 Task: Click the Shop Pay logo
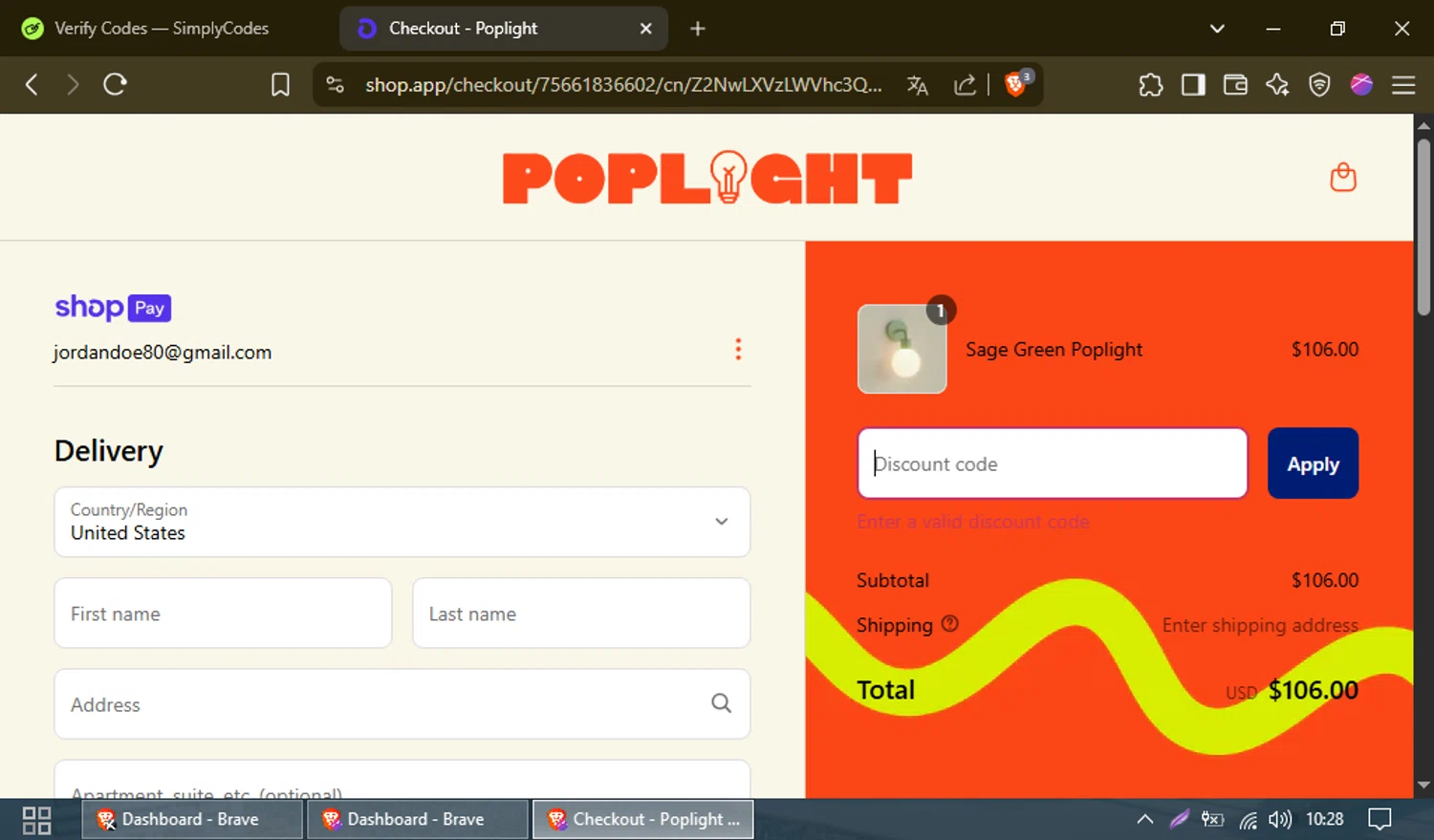pos(113,308)
